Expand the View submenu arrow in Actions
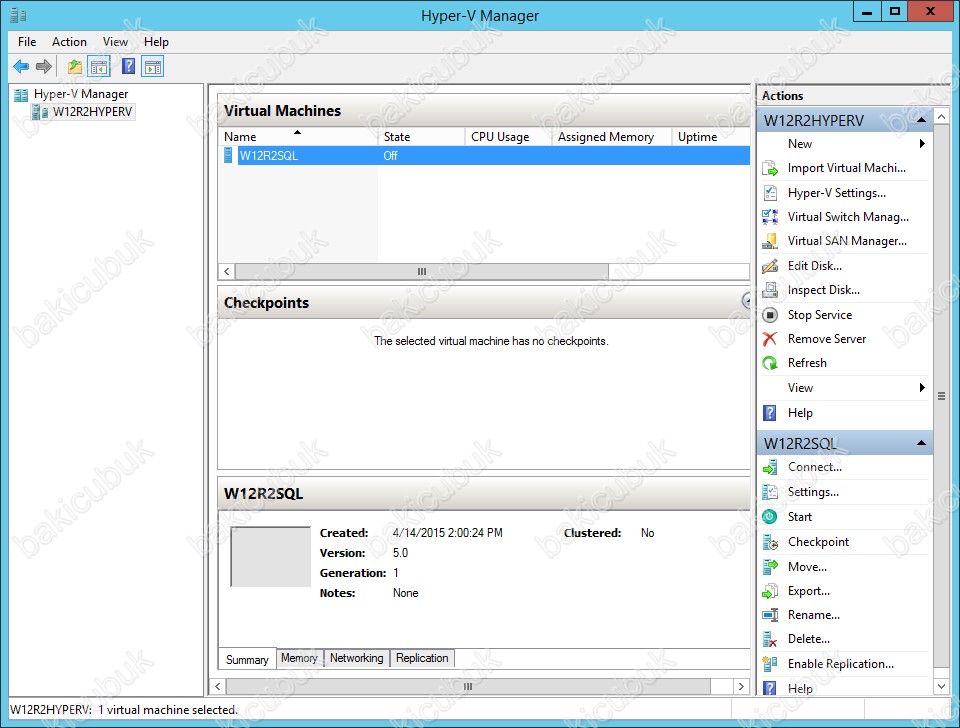The image size is (960, 728). 922,388
